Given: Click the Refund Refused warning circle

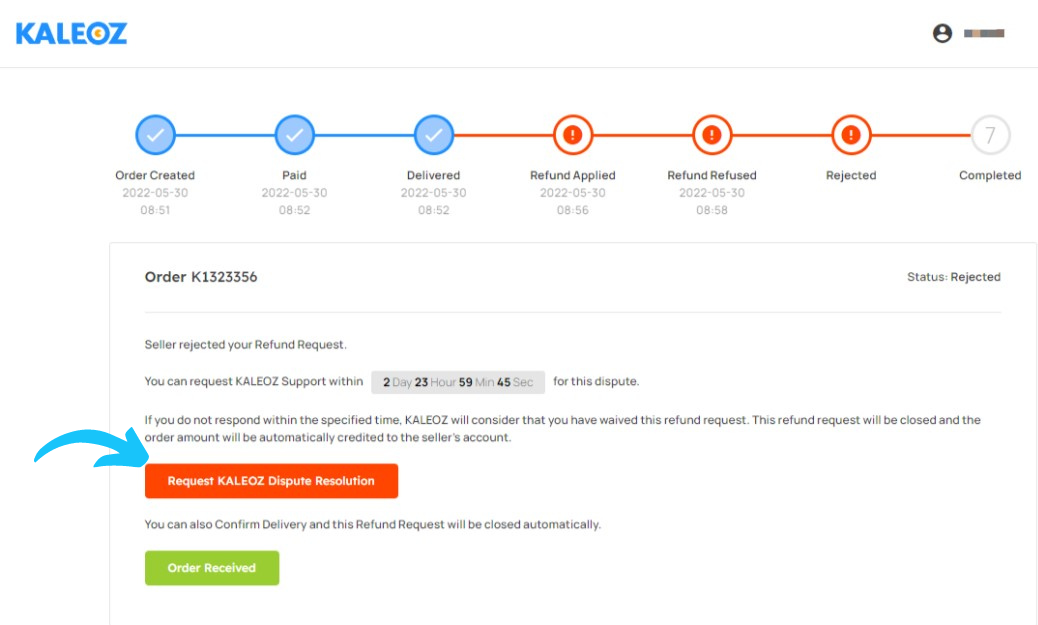Looking at the screenshot, I should point(712,135).
